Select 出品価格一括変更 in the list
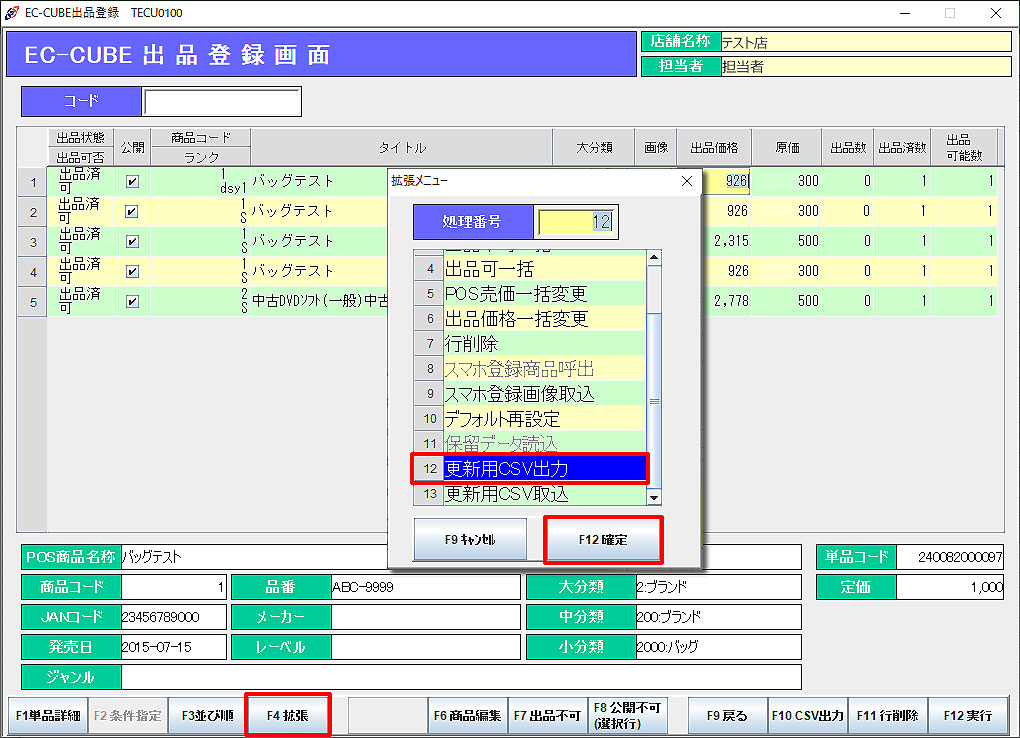Image resolution: width=1020 pixels, height=738 pixels. tap(545, 318)
